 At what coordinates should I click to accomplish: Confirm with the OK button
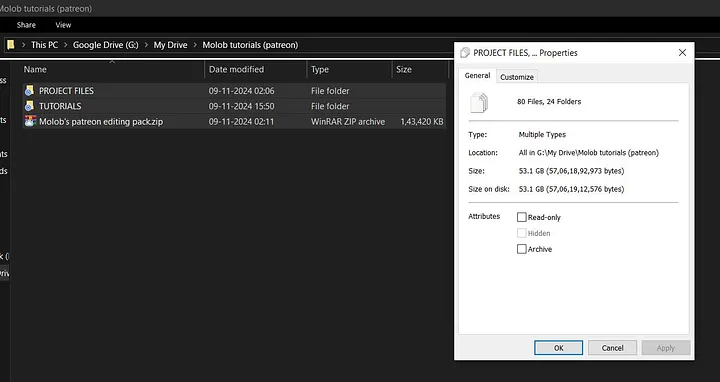coord(558,348)
